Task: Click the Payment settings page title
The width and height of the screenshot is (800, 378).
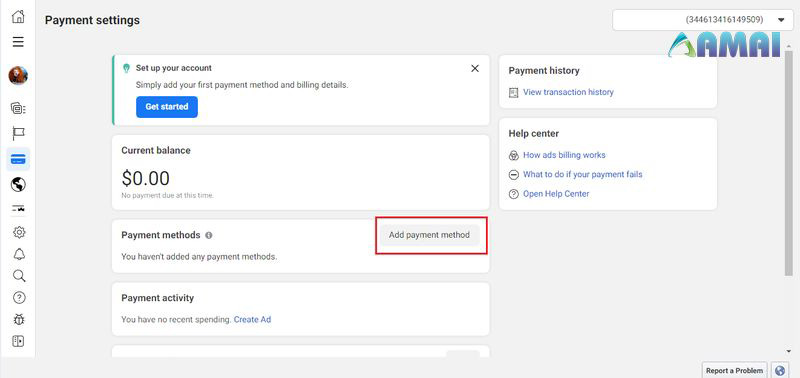Action: pyautogui.click(x=92, y=20)
